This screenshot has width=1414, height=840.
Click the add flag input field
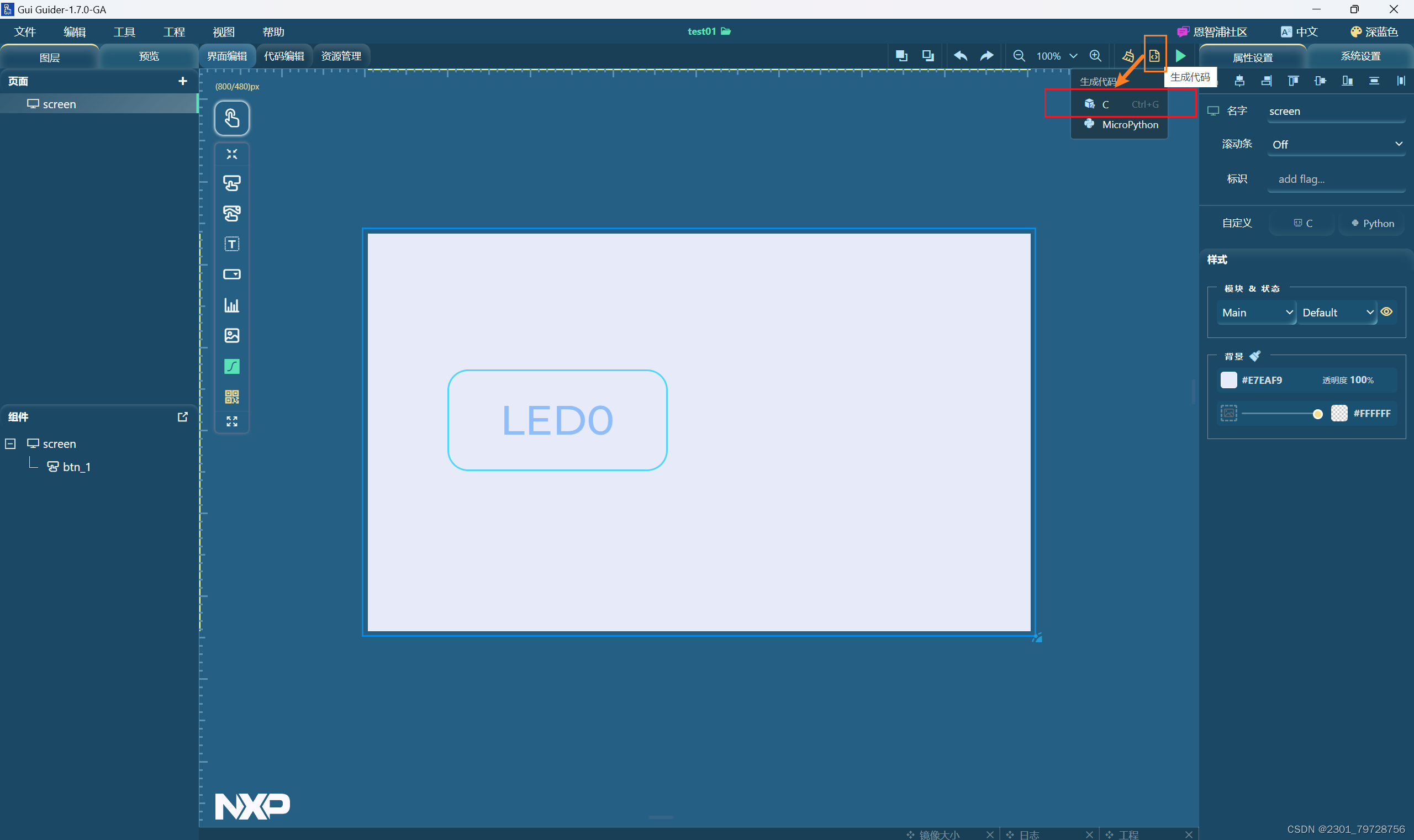(1336, 179)
